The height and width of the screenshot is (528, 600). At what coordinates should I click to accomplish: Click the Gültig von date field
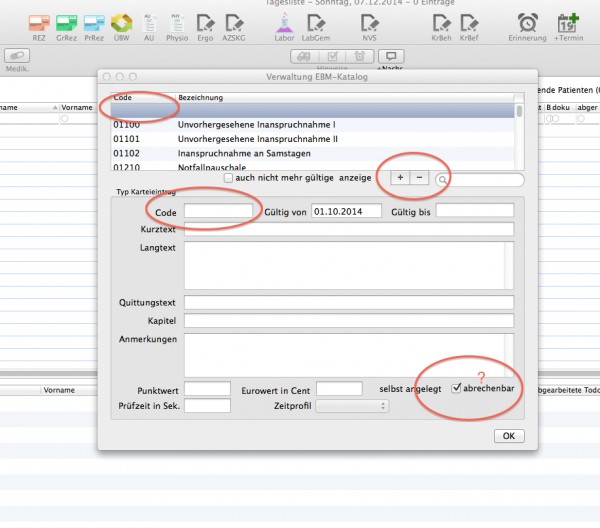click(x=346, y=211)
